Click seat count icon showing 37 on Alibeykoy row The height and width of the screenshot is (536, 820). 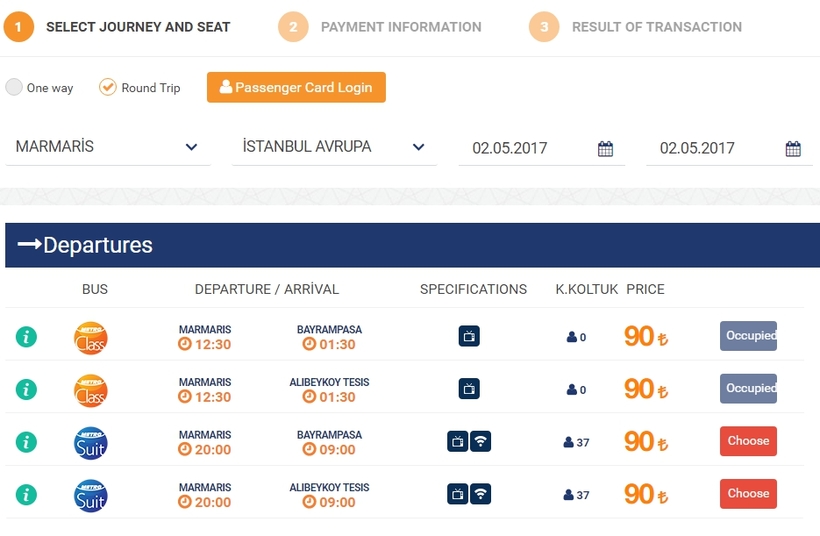pos(568,495)
